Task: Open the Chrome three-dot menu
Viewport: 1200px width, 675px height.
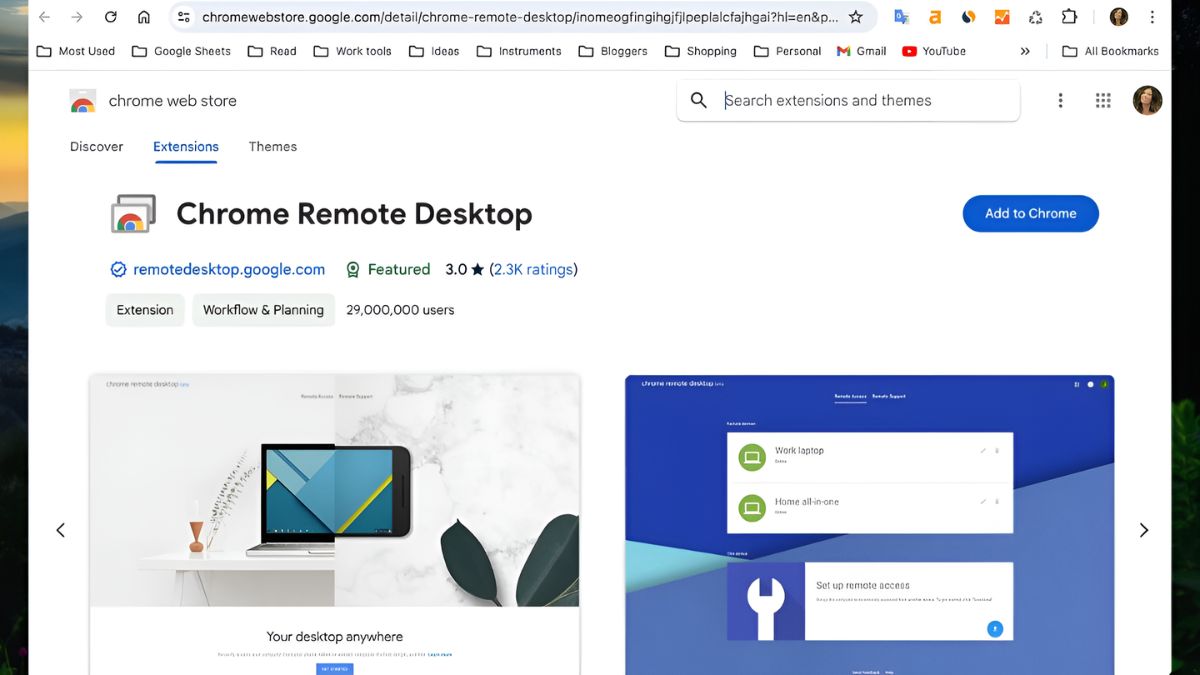Action: 1153,17
